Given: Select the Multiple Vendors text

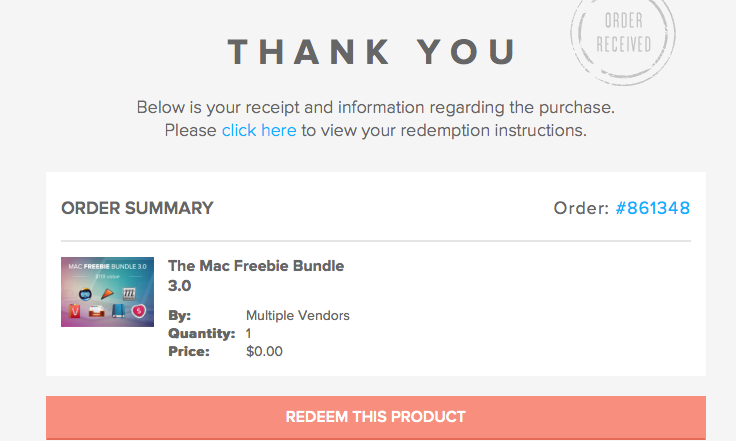Looking at the screenshot, I should pos(298,316).
